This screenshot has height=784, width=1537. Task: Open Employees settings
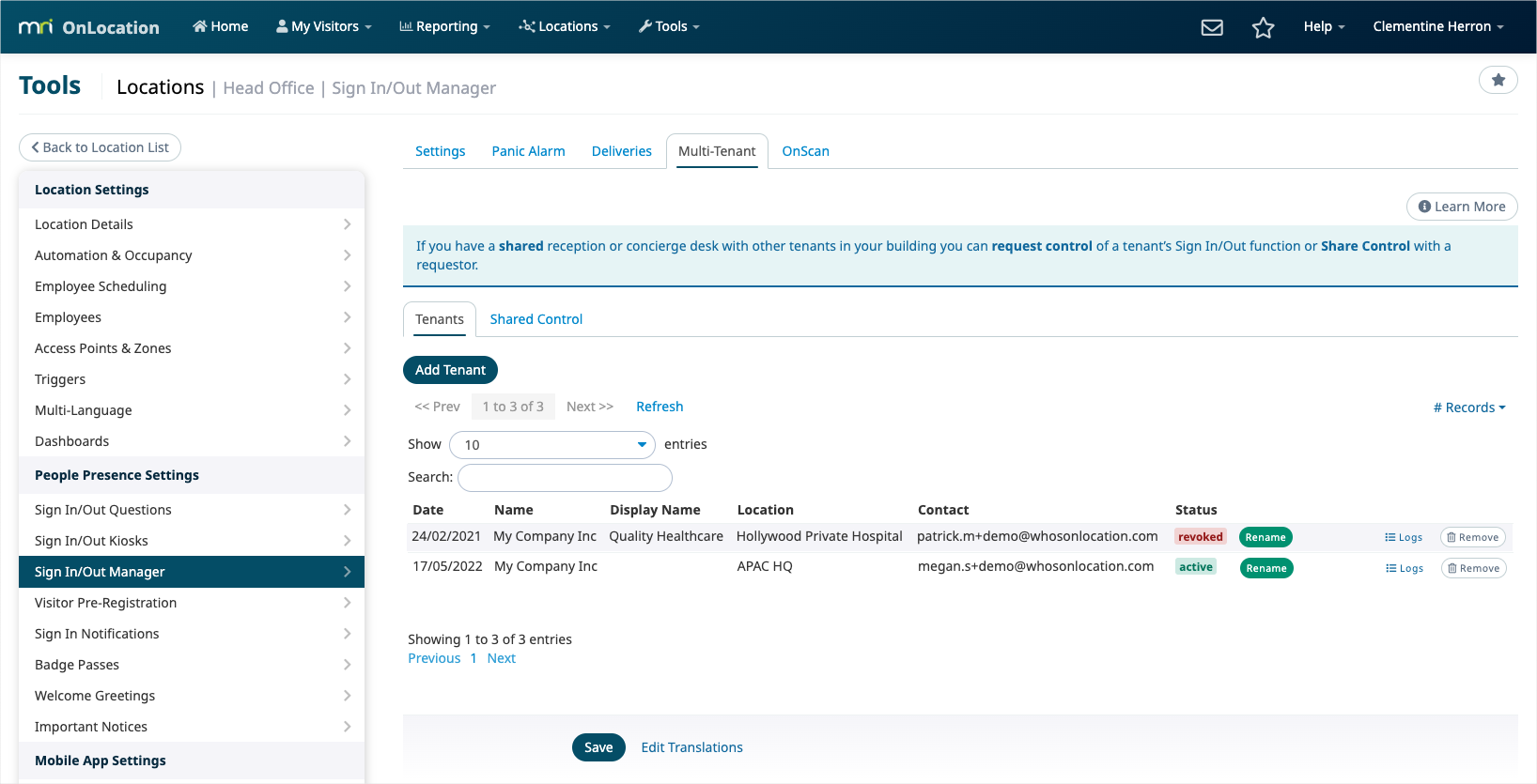192,317
